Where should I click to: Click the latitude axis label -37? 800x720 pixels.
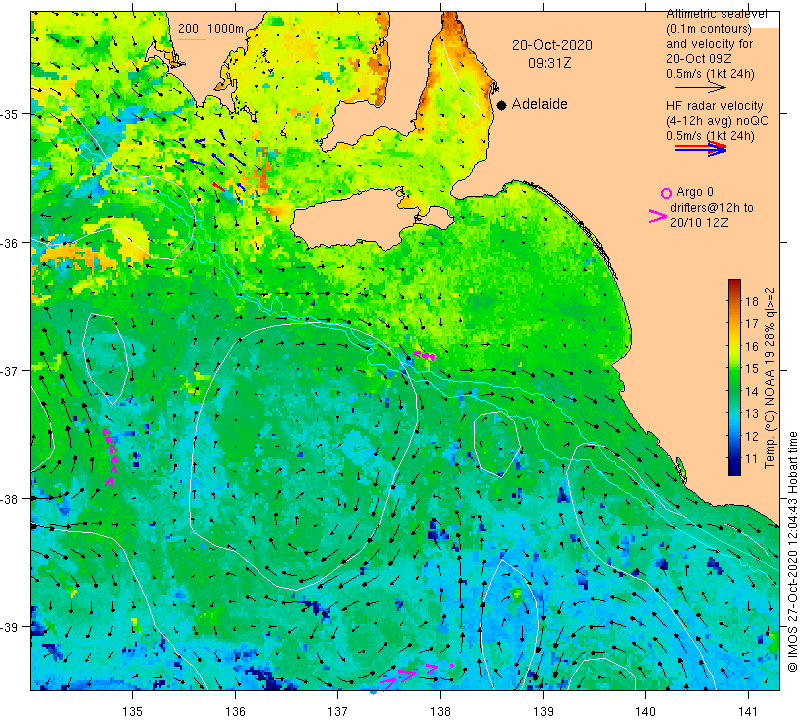[x=10, y=370]
